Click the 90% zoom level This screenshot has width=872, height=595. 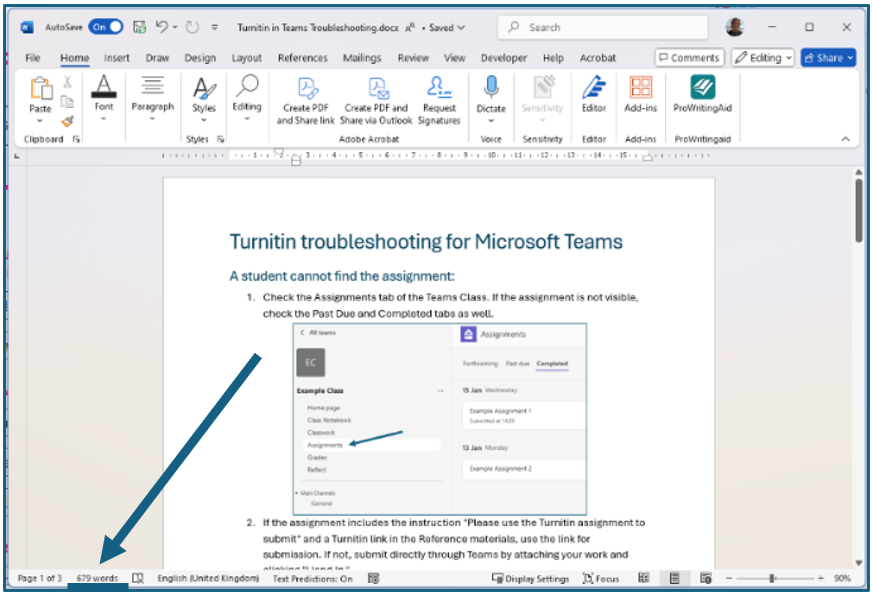click(843, 579)
